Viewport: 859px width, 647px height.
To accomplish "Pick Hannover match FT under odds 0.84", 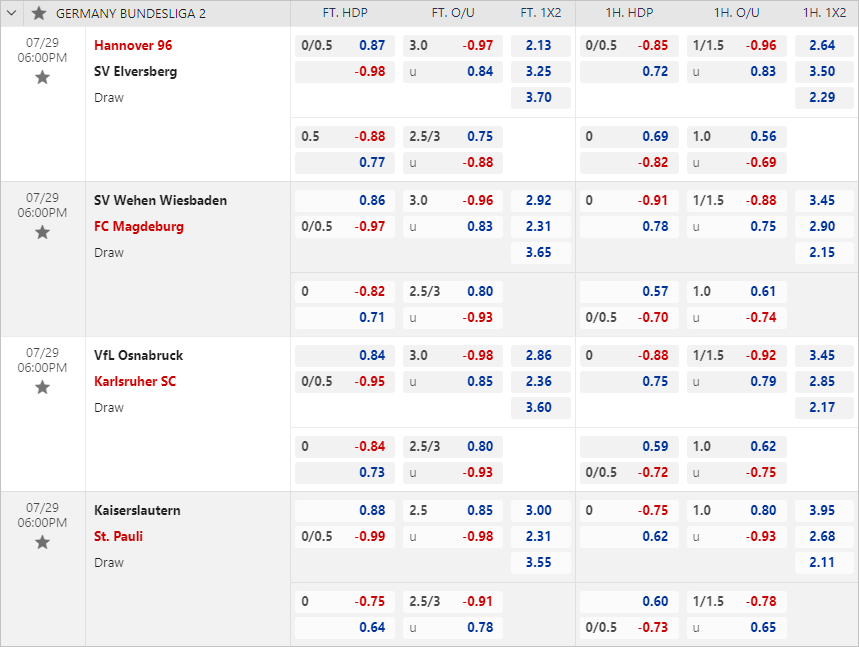I will [453, 72].
